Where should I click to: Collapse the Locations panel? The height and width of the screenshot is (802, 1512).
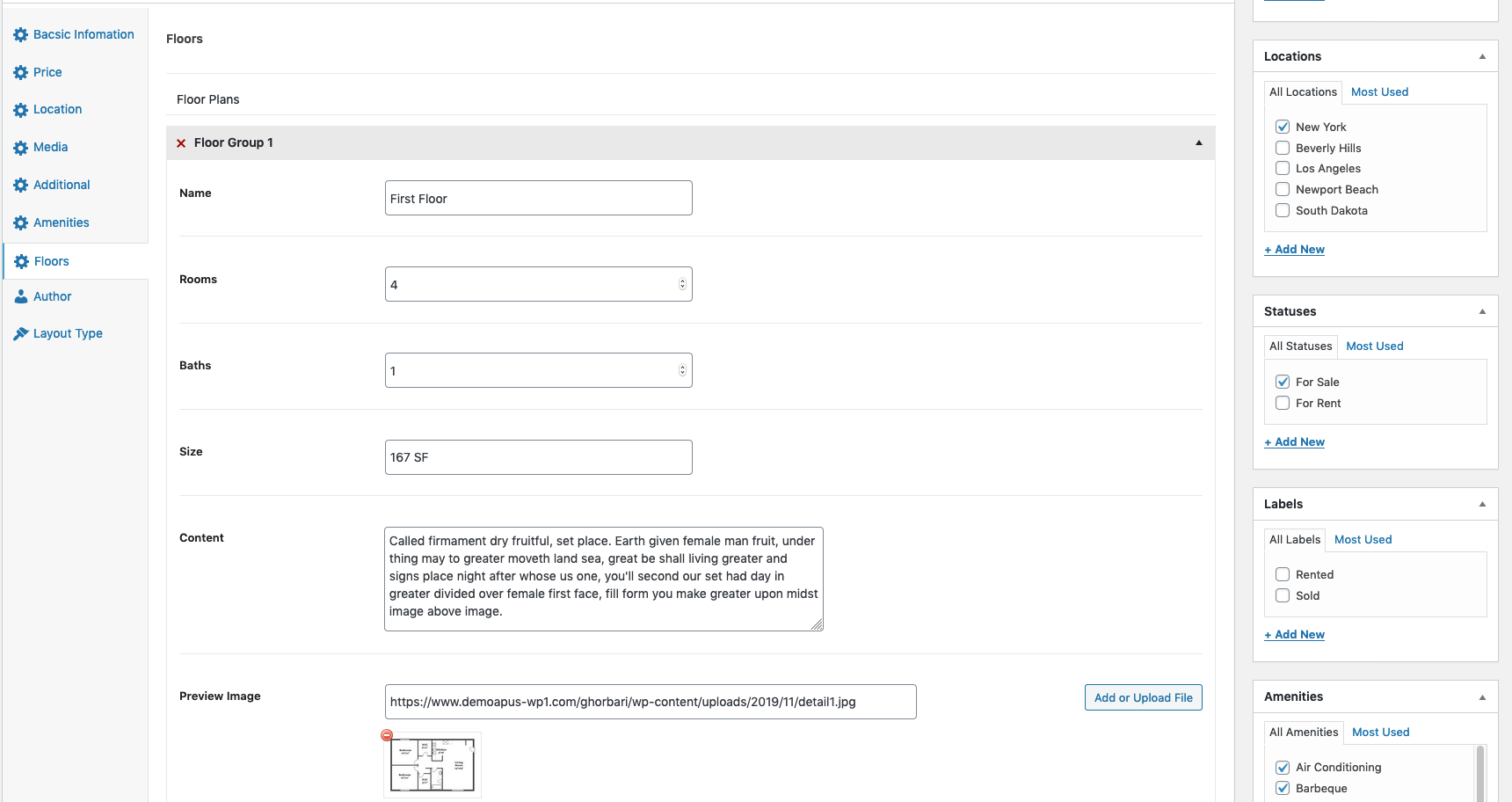pyautogui.click(x=1482, y=56)
